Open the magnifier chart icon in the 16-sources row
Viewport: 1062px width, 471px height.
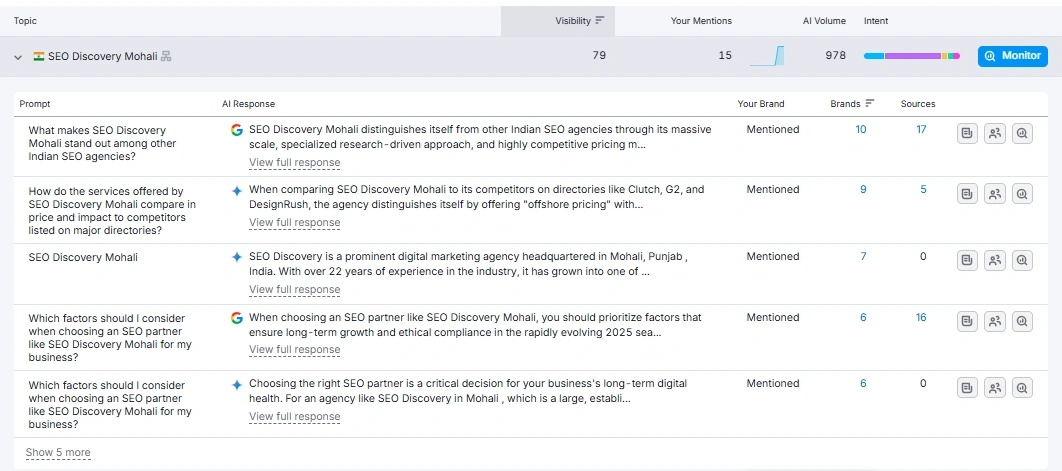pos(1022,322)
